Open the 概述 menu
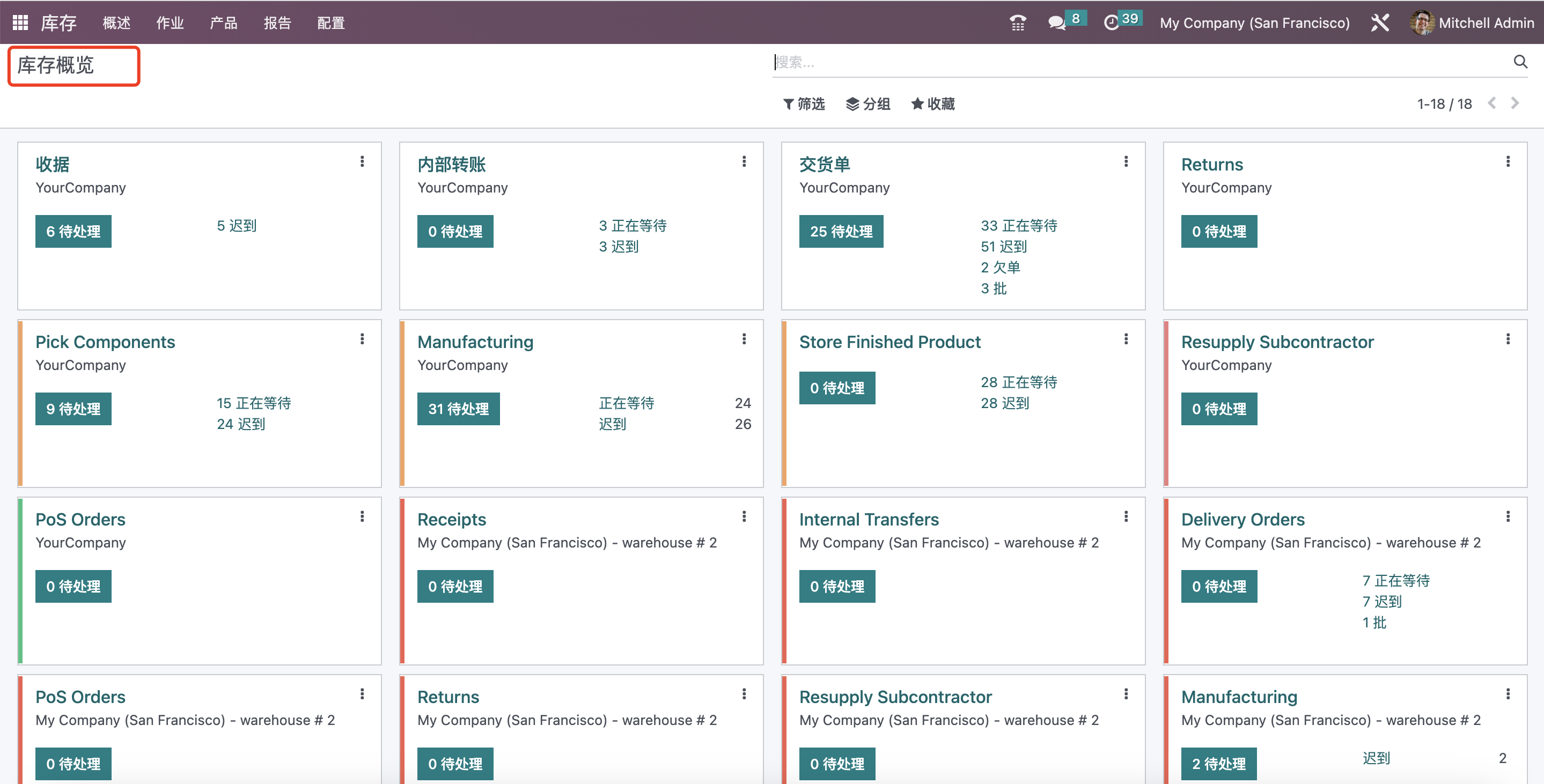Screen dimensions: 1544x784 [x=116, y=23]
